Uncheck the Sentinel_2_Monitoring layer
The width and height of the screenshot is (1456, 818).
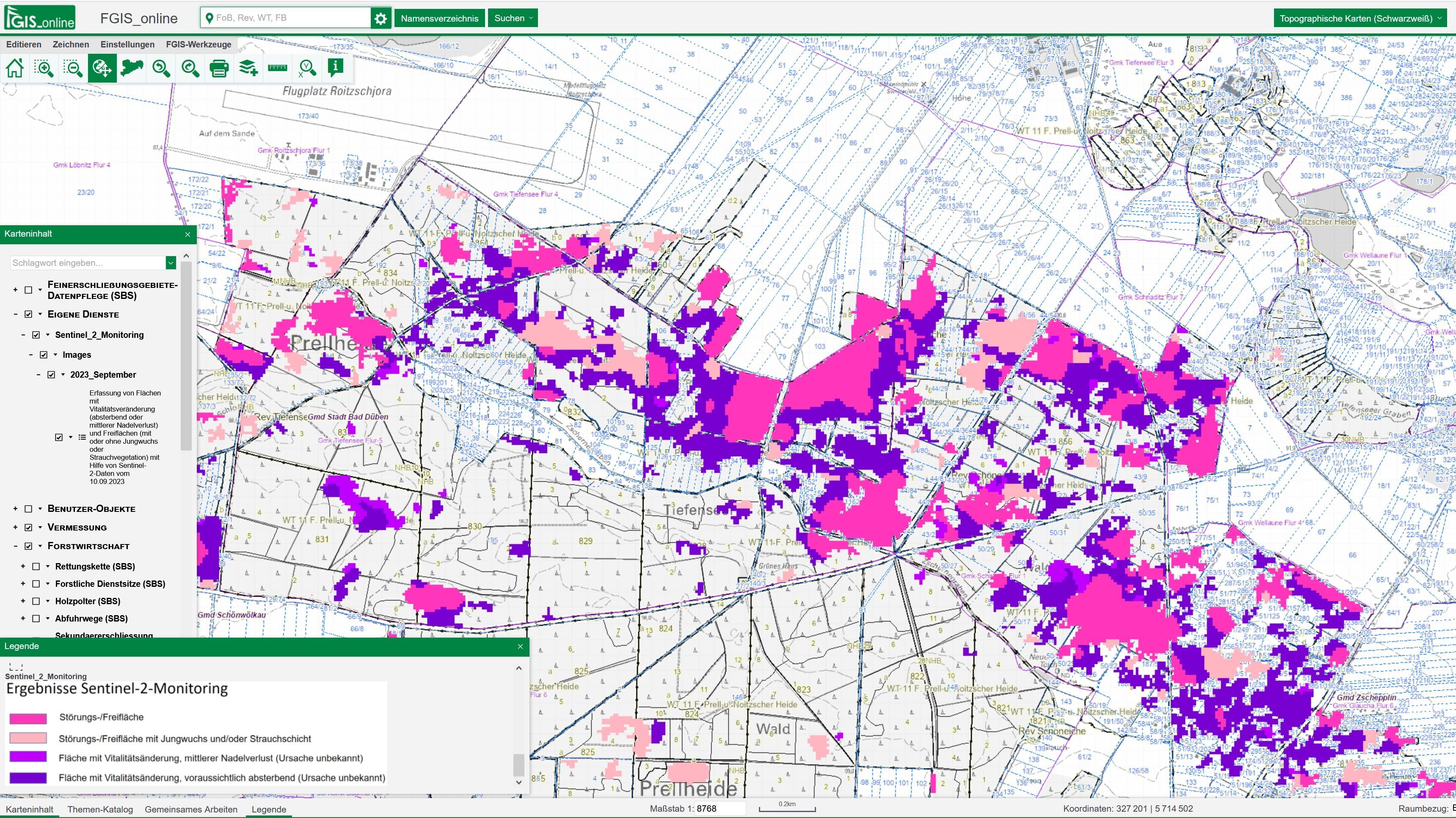[x=36, y=334]
